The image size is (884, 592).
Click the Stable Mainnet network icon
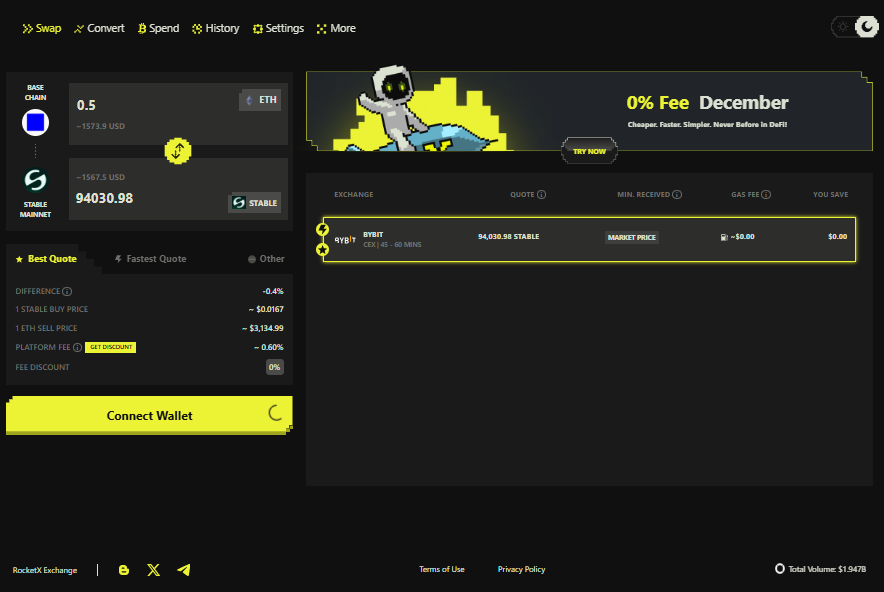pos(36,181)
